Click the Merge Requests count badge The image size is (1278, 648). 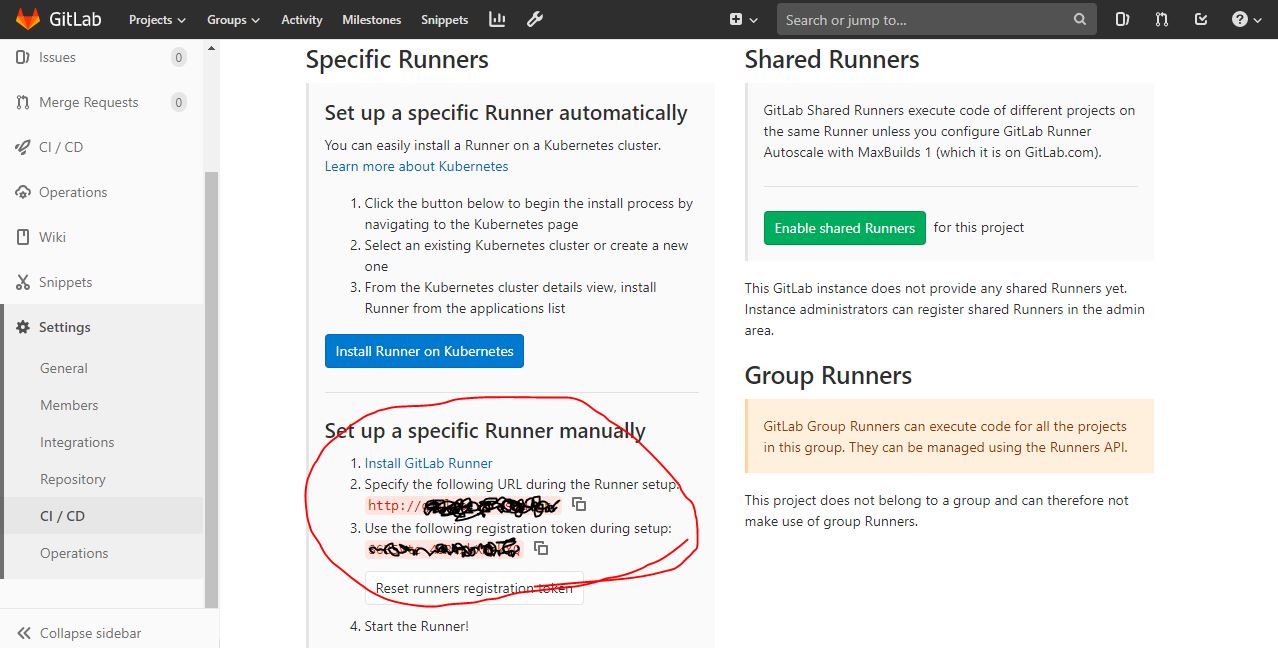179,102
